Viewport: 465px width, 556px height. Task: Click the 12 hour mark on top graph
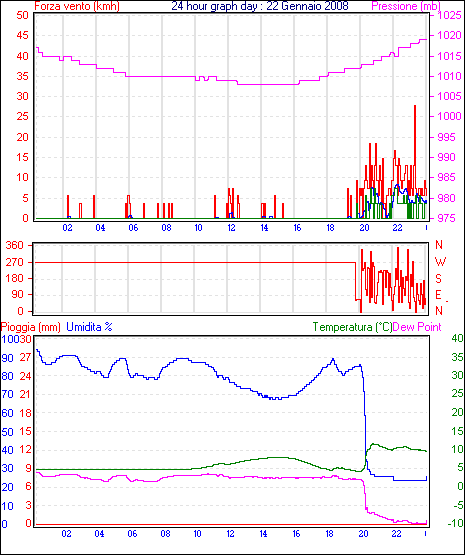coord(231,228)
